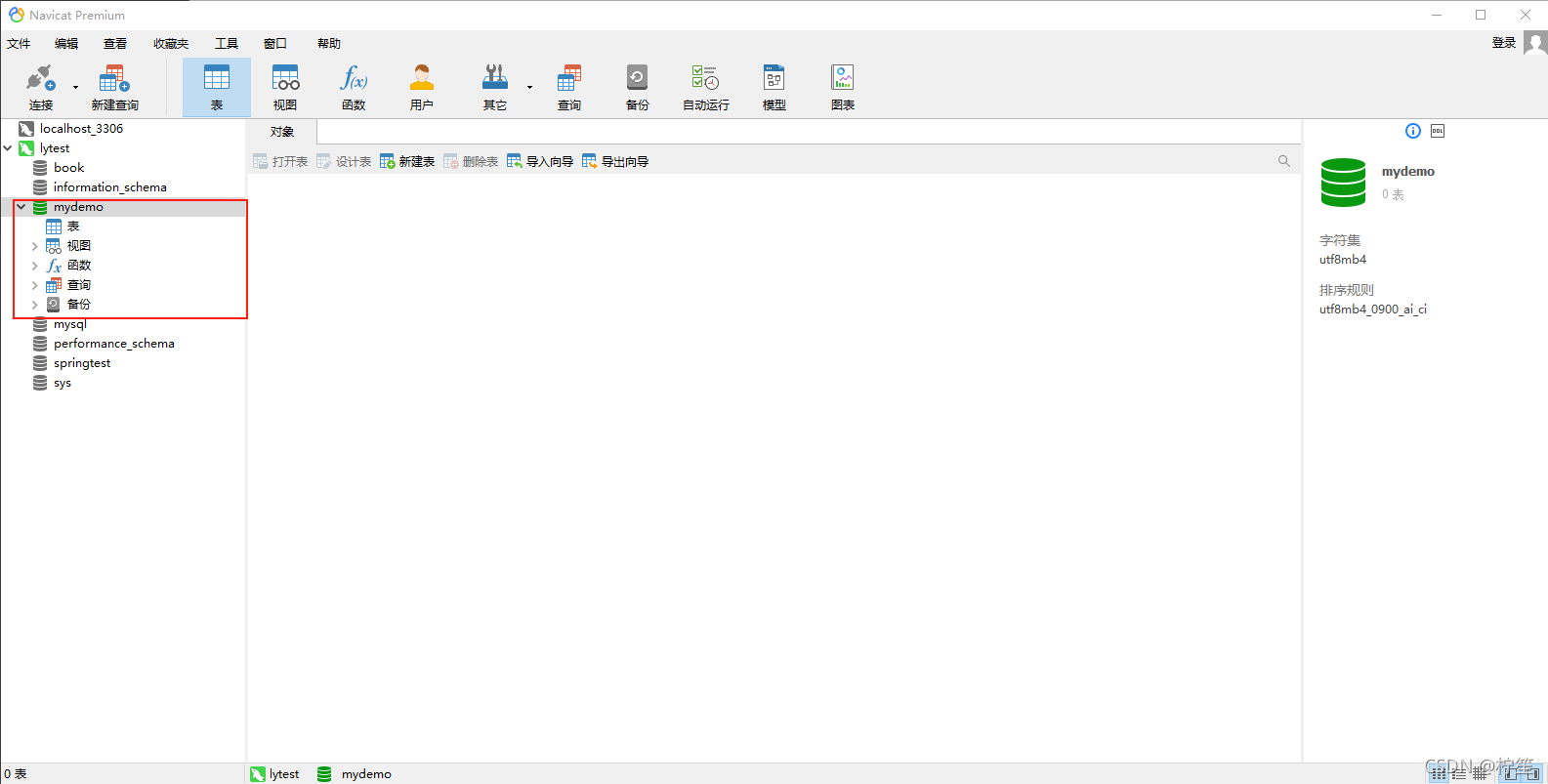Show the general info panel icon
Viewport: 1548px width, 784px height.
pos(1413,131)
